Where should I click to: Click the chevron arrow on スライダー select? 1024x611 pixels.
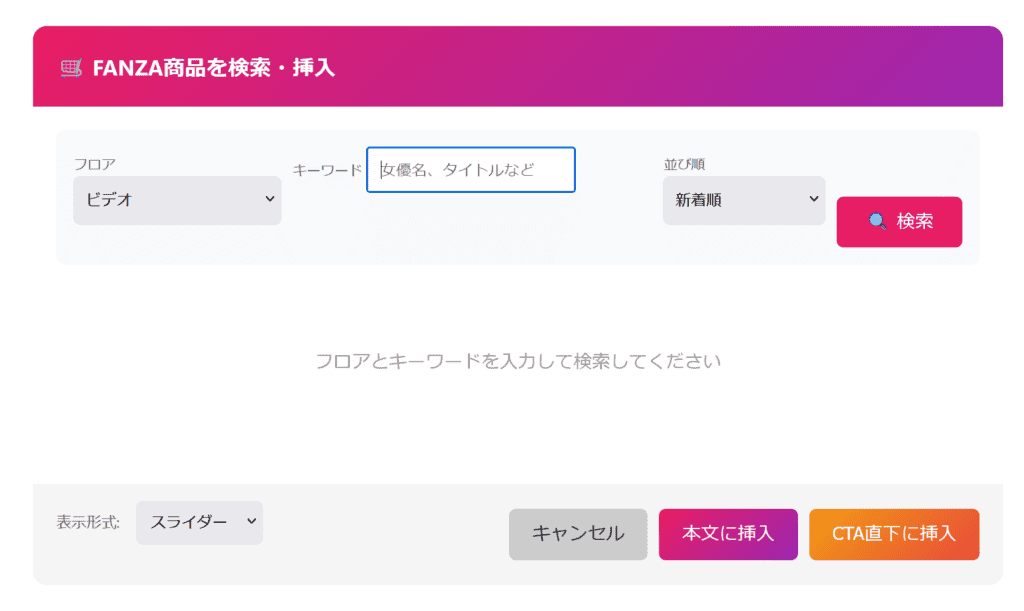coord(251,521)
